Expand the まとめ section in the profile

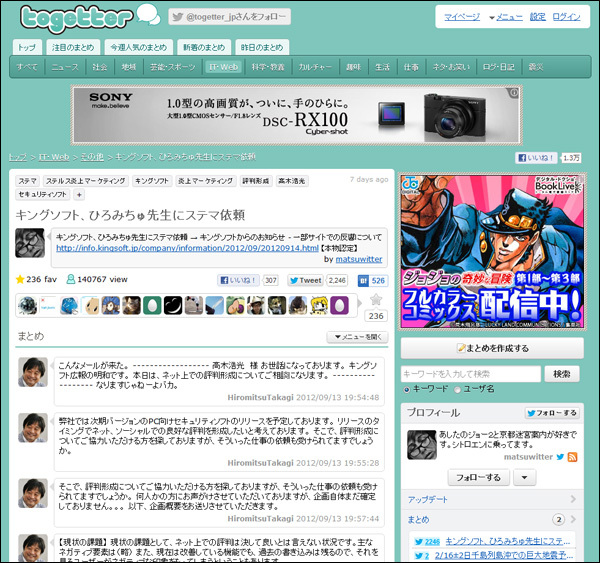(x=491, y=520)
